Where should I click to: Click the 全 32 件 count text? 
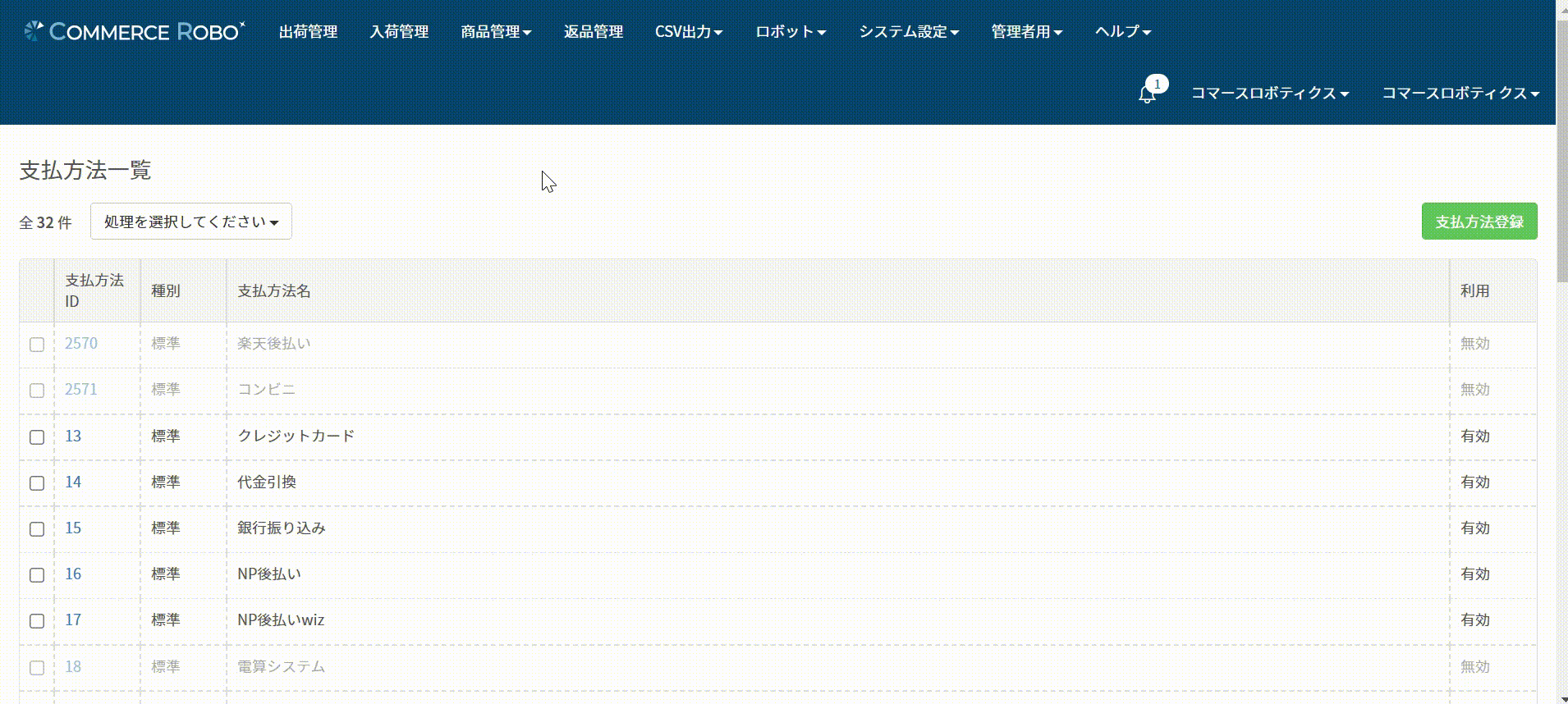pos(46,222)
